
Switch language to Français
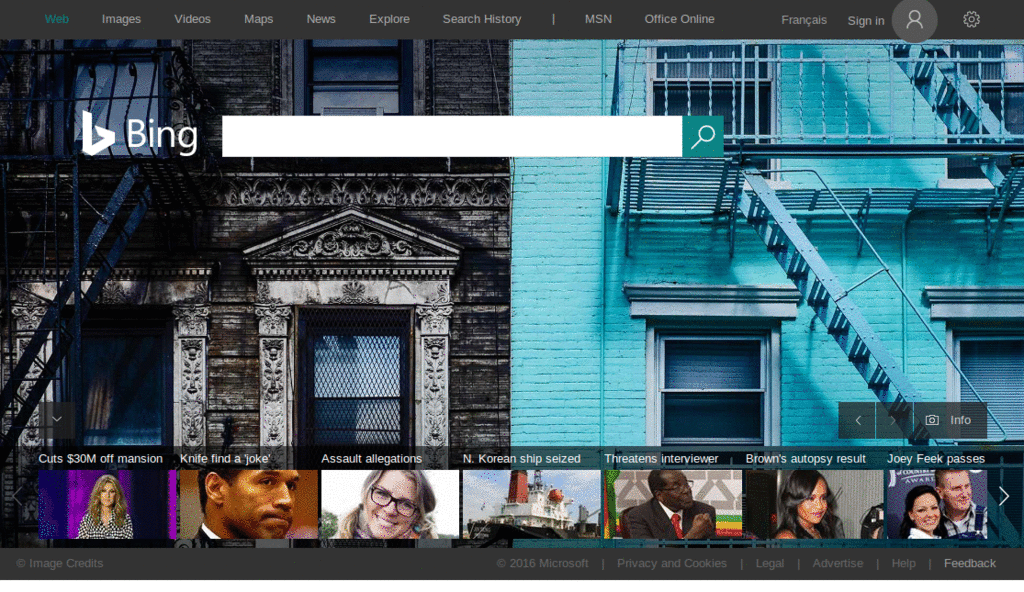click(x=804, y=20)
